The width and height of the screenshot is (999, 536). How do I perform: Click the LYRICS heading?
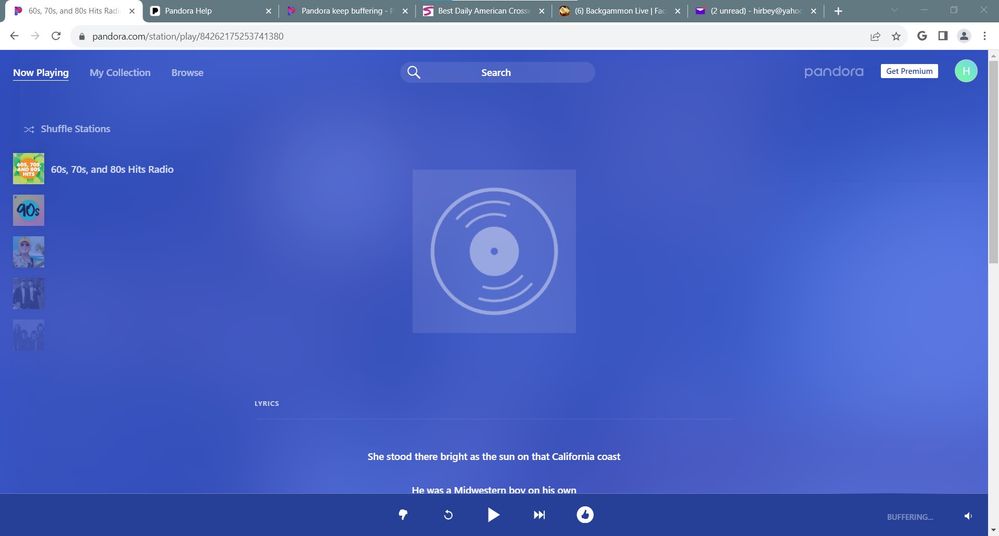[x=267, y=403]
